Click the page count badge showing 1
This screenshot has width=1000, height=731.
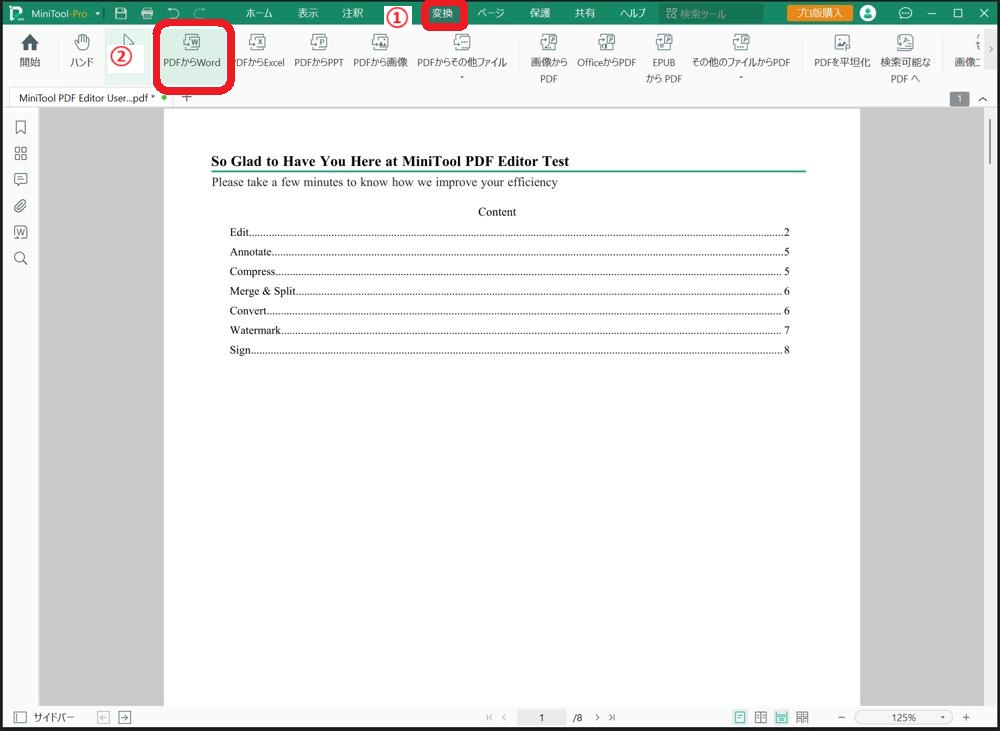(x=959, y=99)
